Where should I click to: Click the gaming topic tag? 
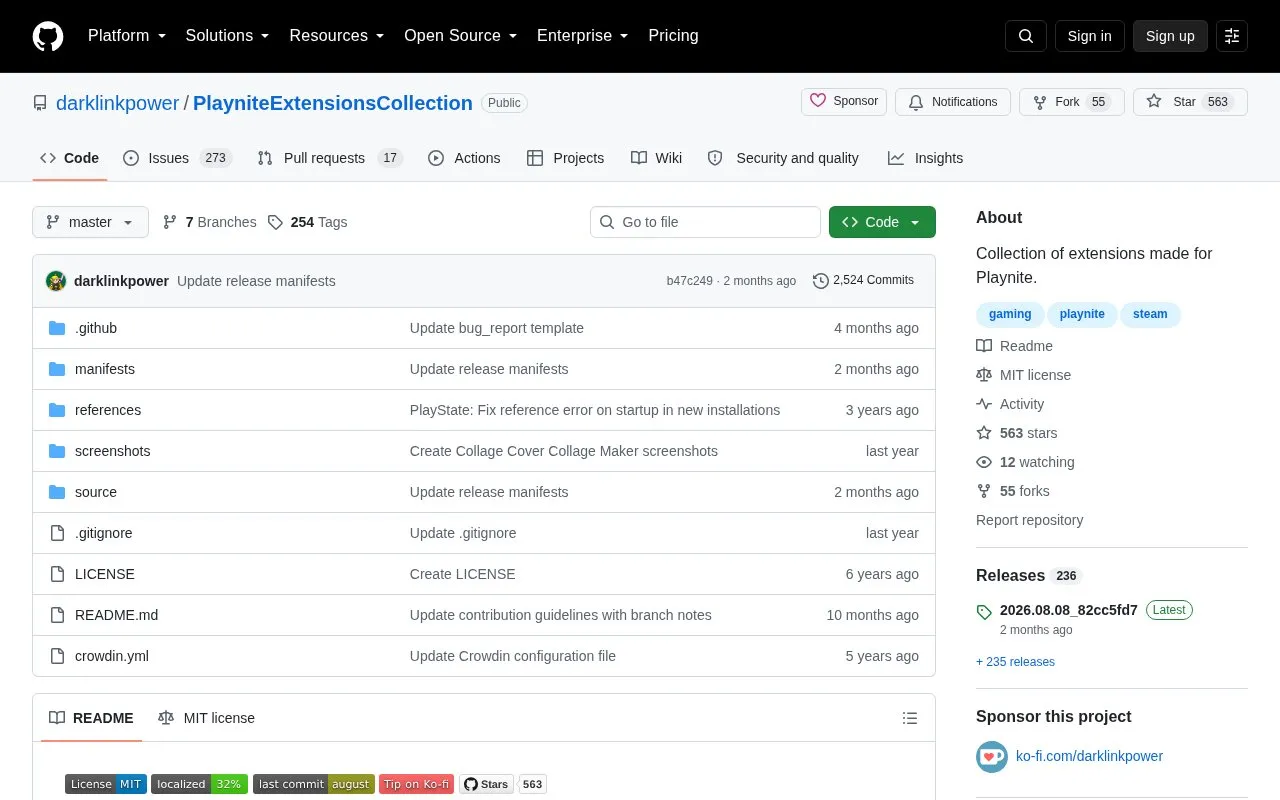[x=1010, y=314]
